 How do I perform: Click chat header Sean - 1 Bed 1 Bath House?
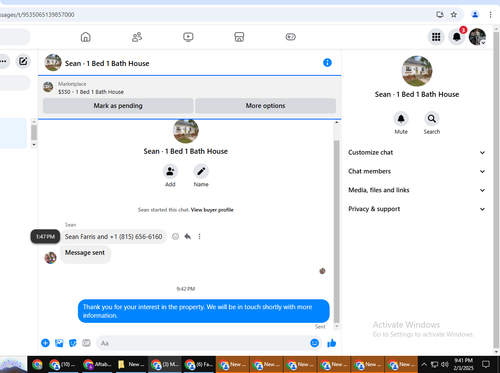107,63
